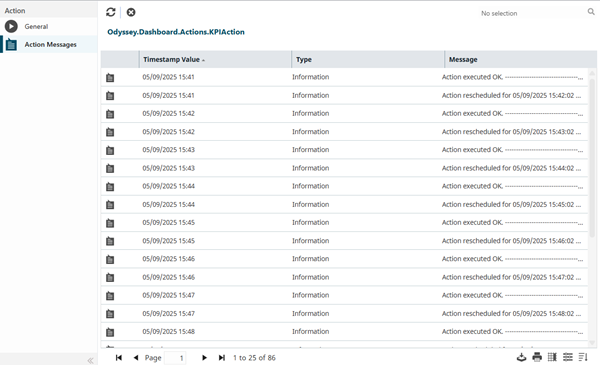The height and width of the screenshot is (365, 600).
Task: Click 'Action executed OK' message at 15:48
Action: 512,331
